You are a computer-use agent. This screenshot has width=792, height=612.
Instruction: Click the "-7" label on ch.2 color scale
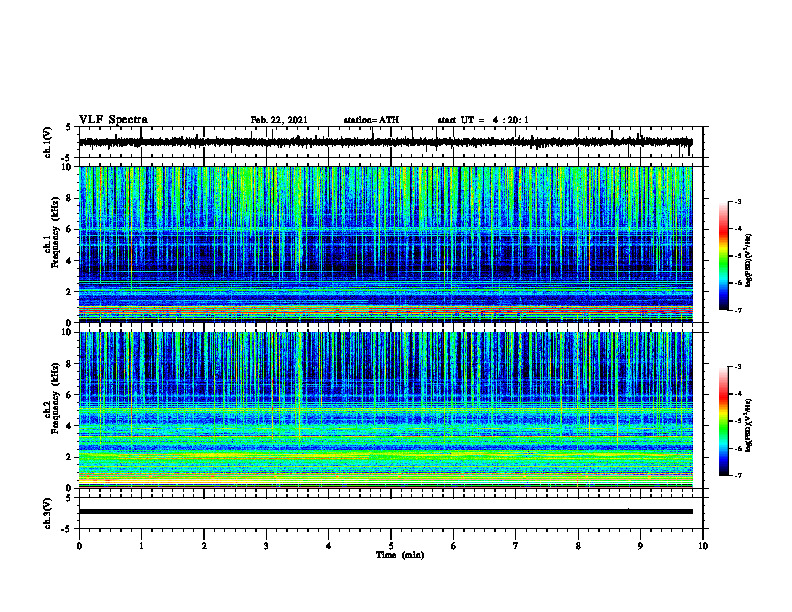[737, 475]
